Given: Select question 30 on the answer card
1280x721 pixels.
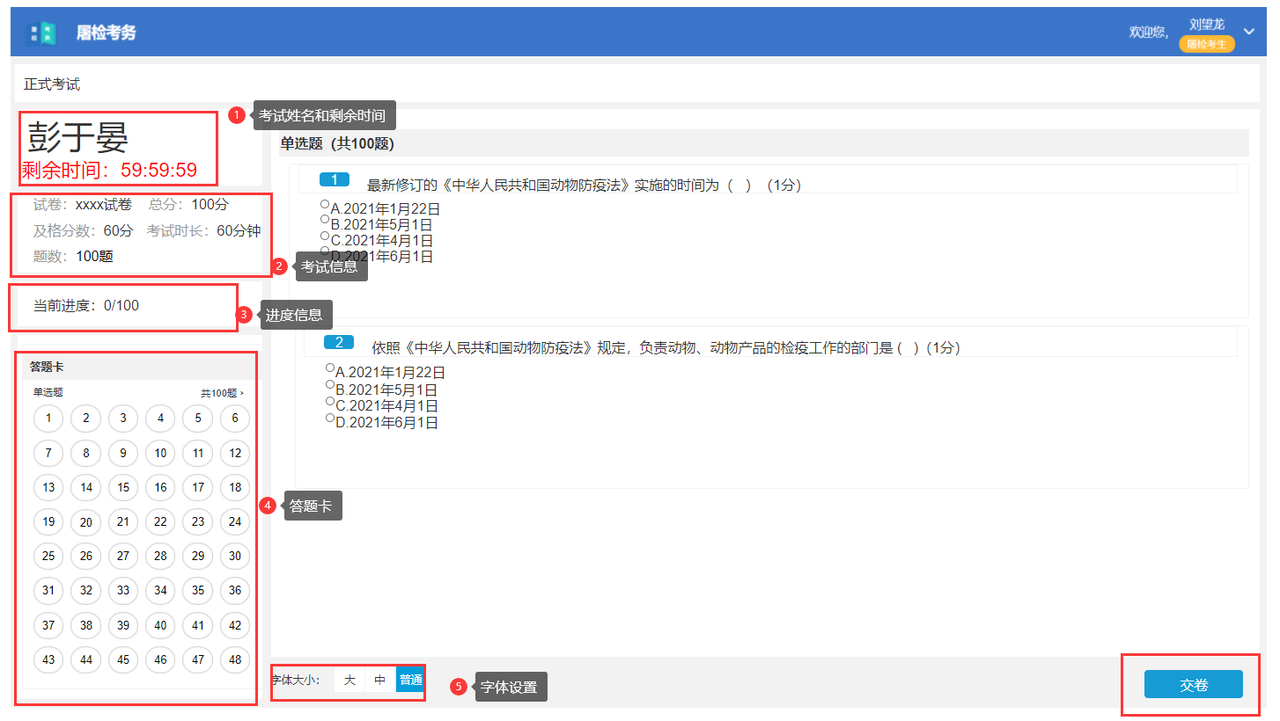Looking at the screenshot, I should [x=235, y=556].
